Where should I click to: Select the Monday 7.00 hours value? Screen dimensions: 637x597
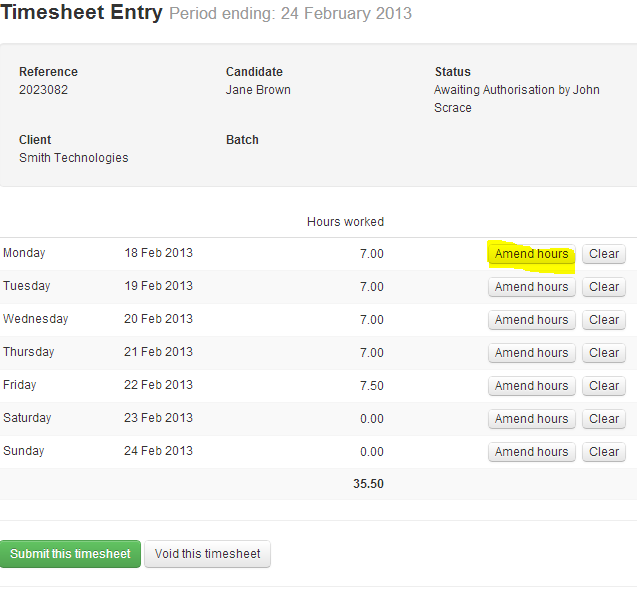[x=372, y=254]
